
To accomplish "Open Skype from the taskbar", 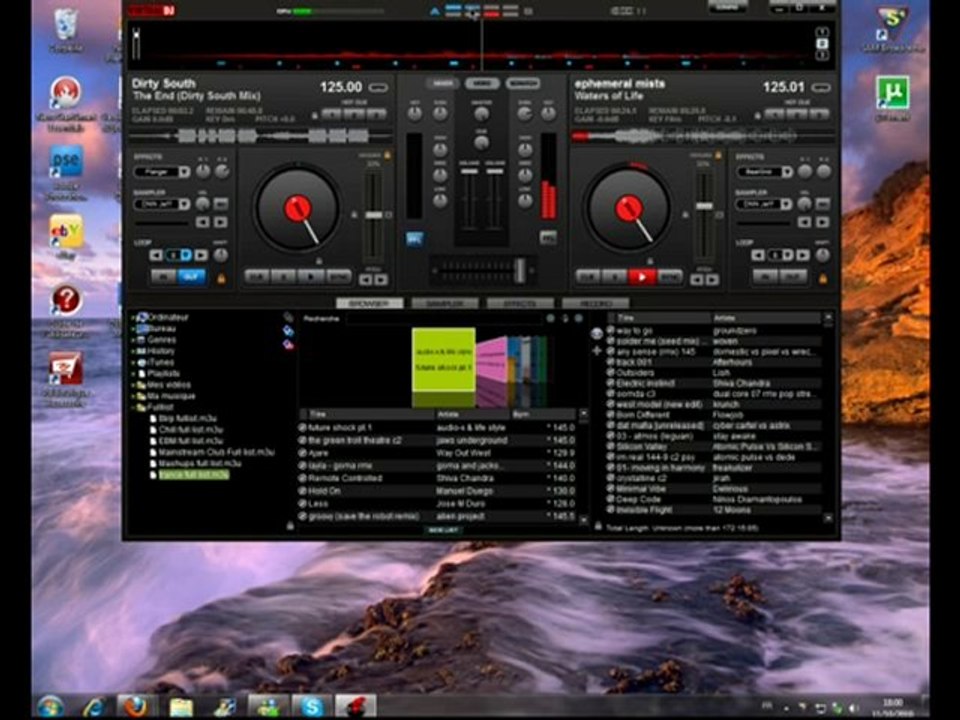I will [312, 707].
